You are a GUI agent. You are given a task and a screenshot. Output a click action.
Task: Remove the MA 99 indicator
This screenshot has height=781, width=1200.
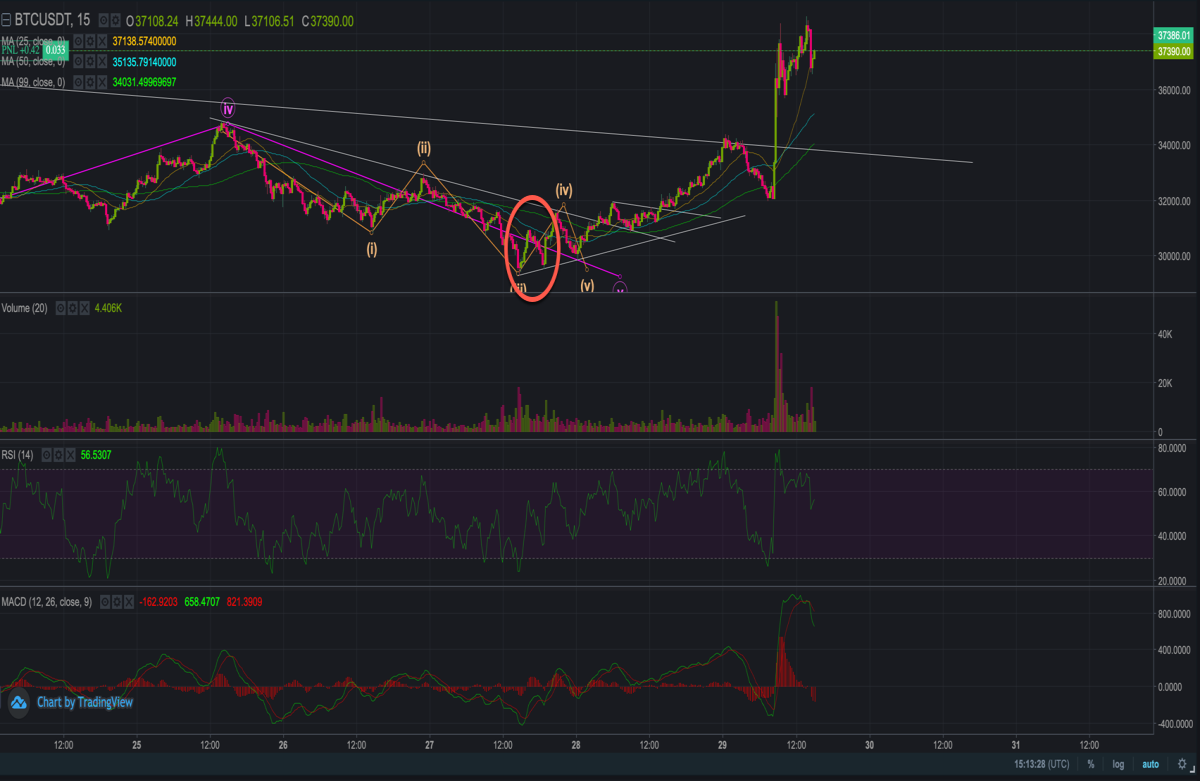(102, 82)
